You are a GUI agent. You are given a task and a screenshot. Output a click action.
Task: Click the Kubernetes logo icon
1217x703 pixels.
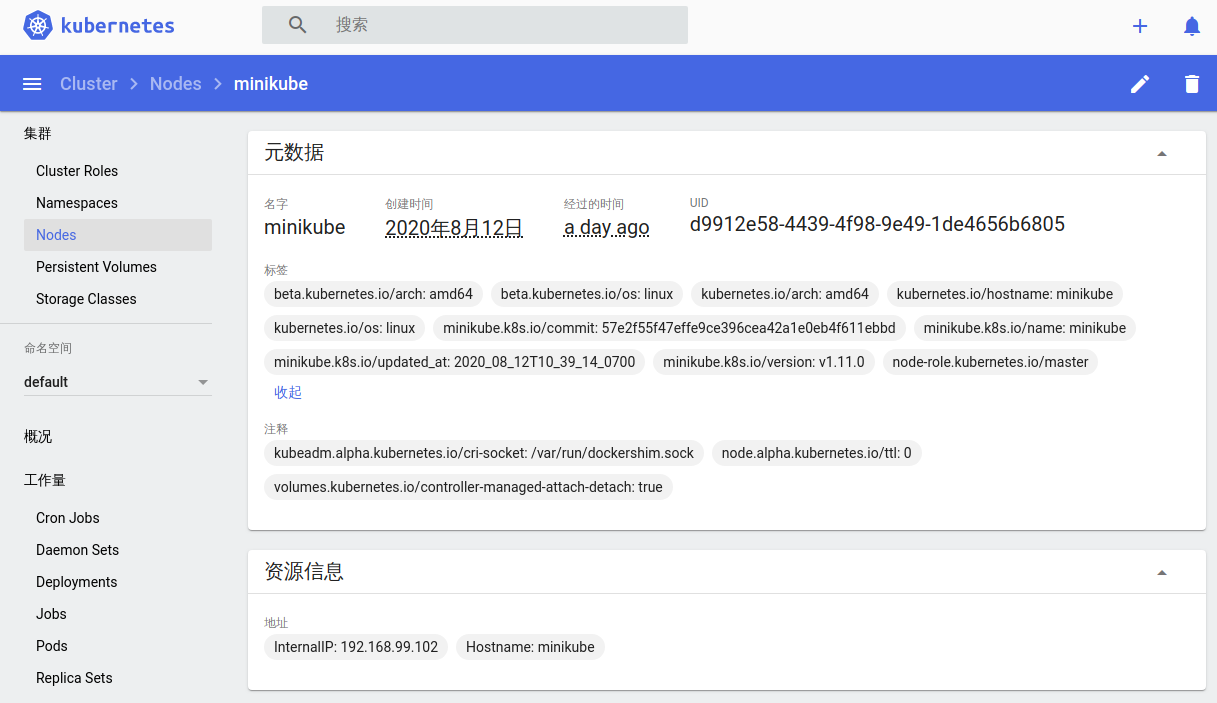pos(38,26)
